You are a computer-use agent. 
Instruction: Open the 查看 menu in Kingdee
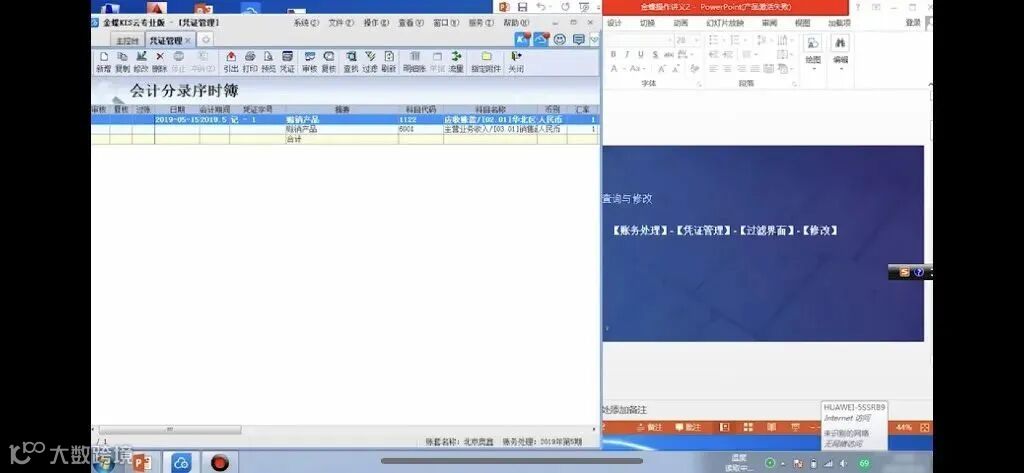click(x=411, y=23)
